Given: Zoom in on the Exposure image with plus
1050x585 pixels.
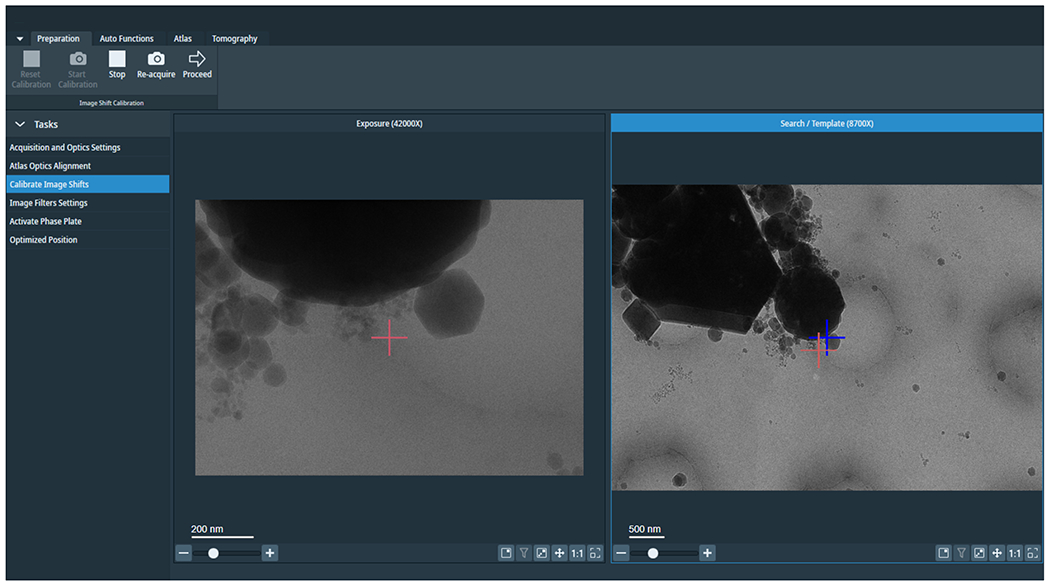Looking at the screenshot, I should (x=270, y=553).
